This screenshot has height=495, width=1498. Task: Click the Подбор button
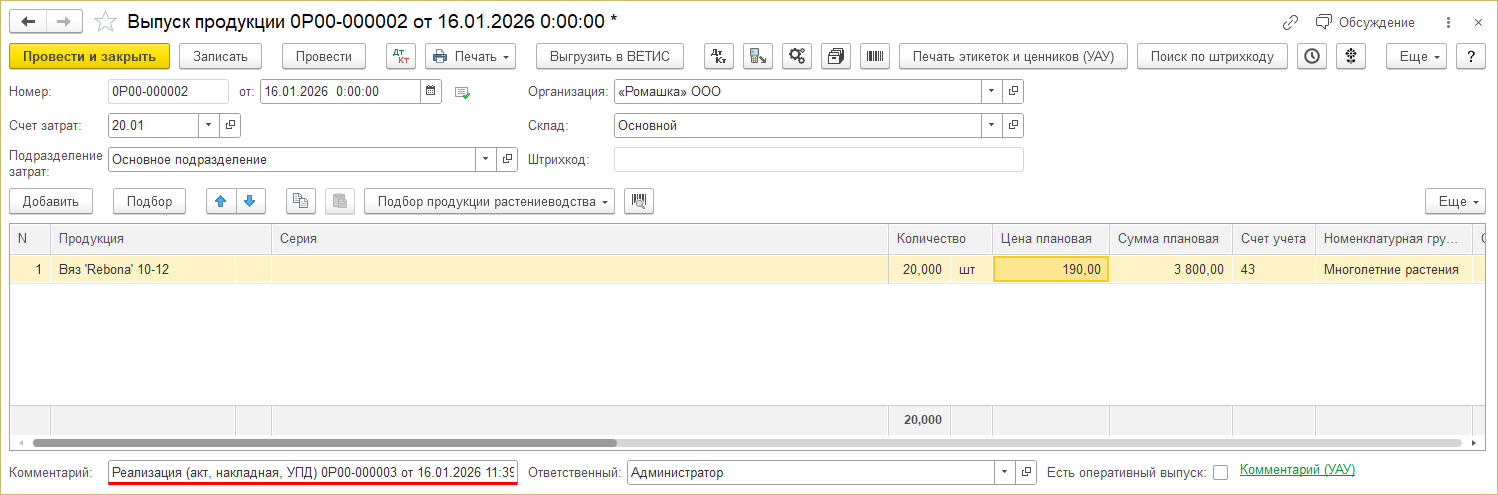coord(150,201)
